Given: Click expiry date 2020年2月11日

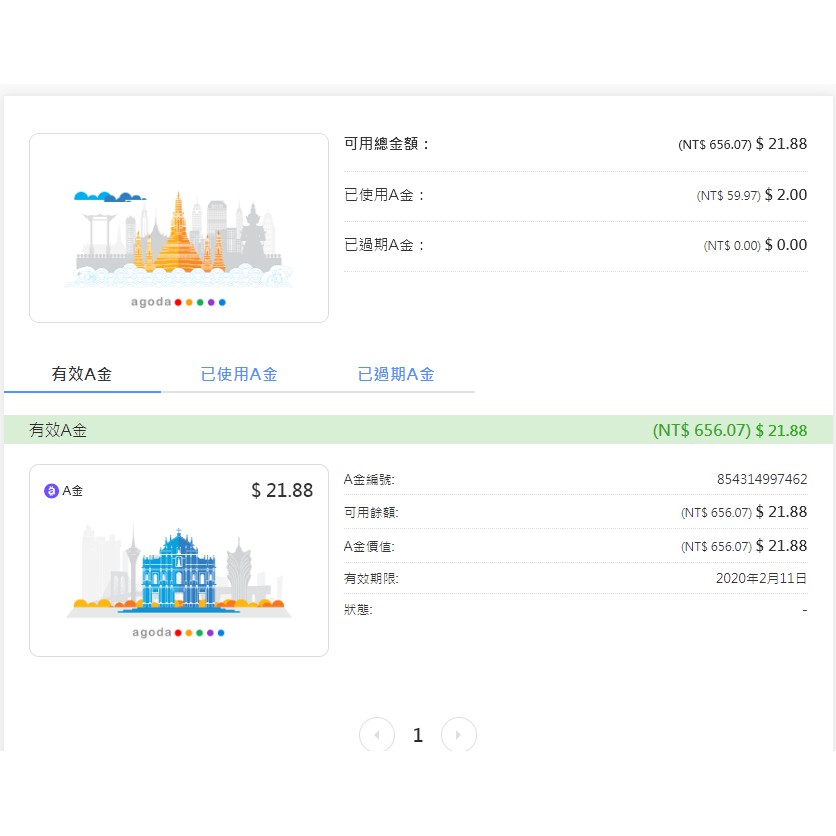Looking at the screenshot, I should [761, 578].
